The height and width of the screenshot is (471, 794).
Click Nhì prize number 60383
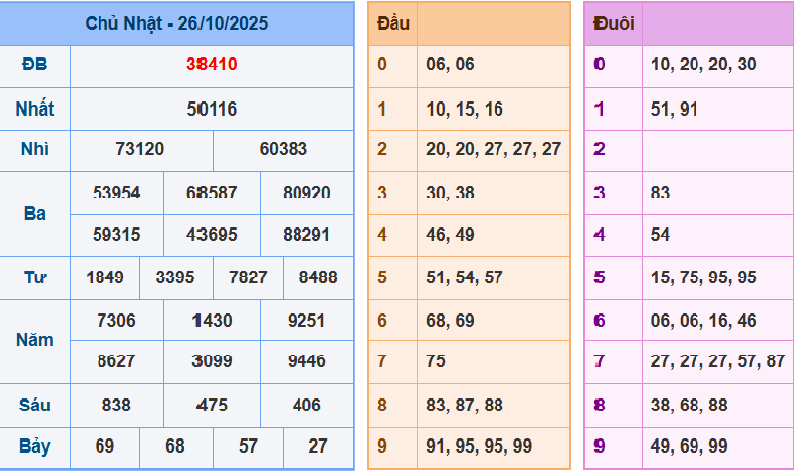[283, 150]
